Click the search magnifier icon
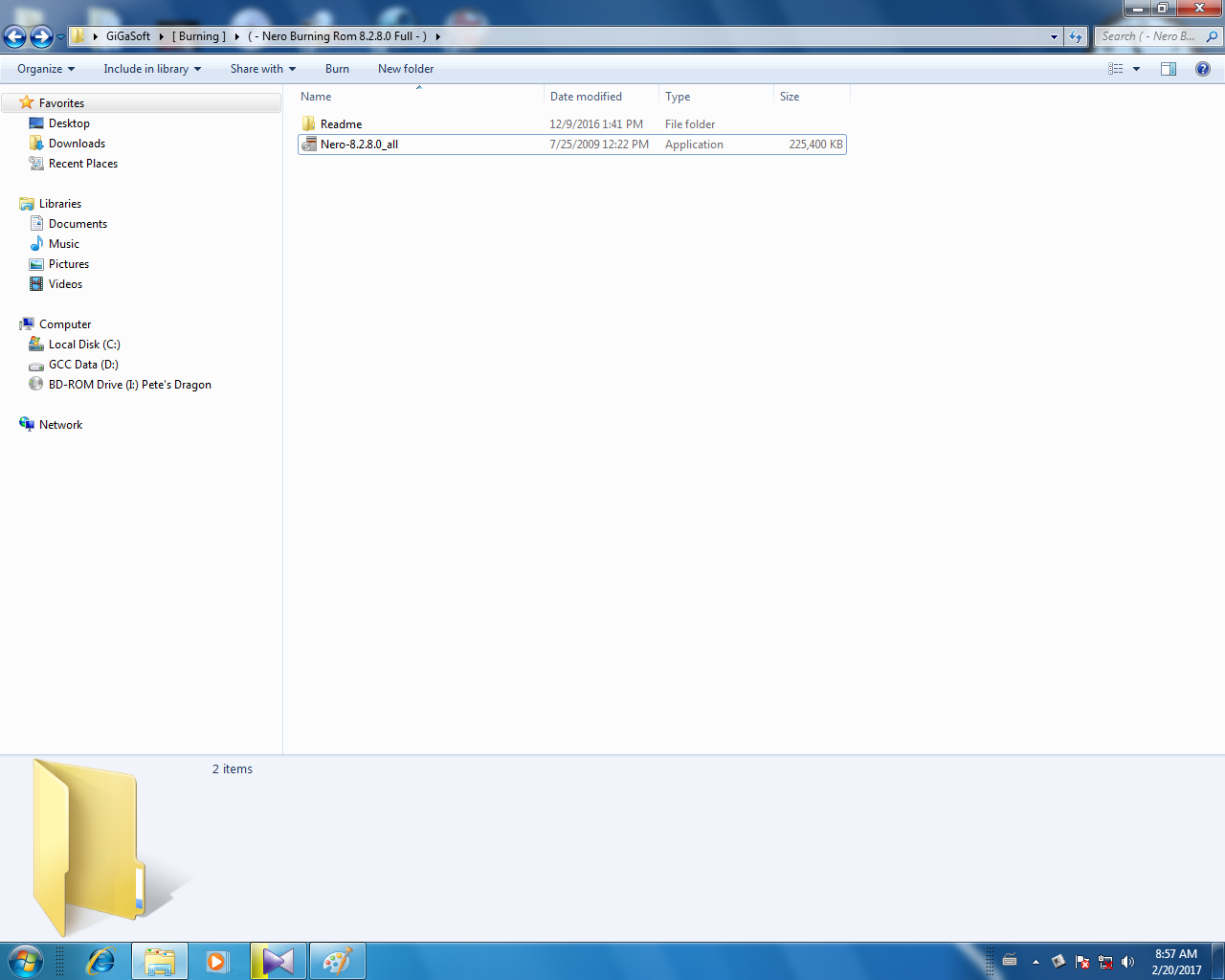1225x980 pixels. [x=1212, y=36]
